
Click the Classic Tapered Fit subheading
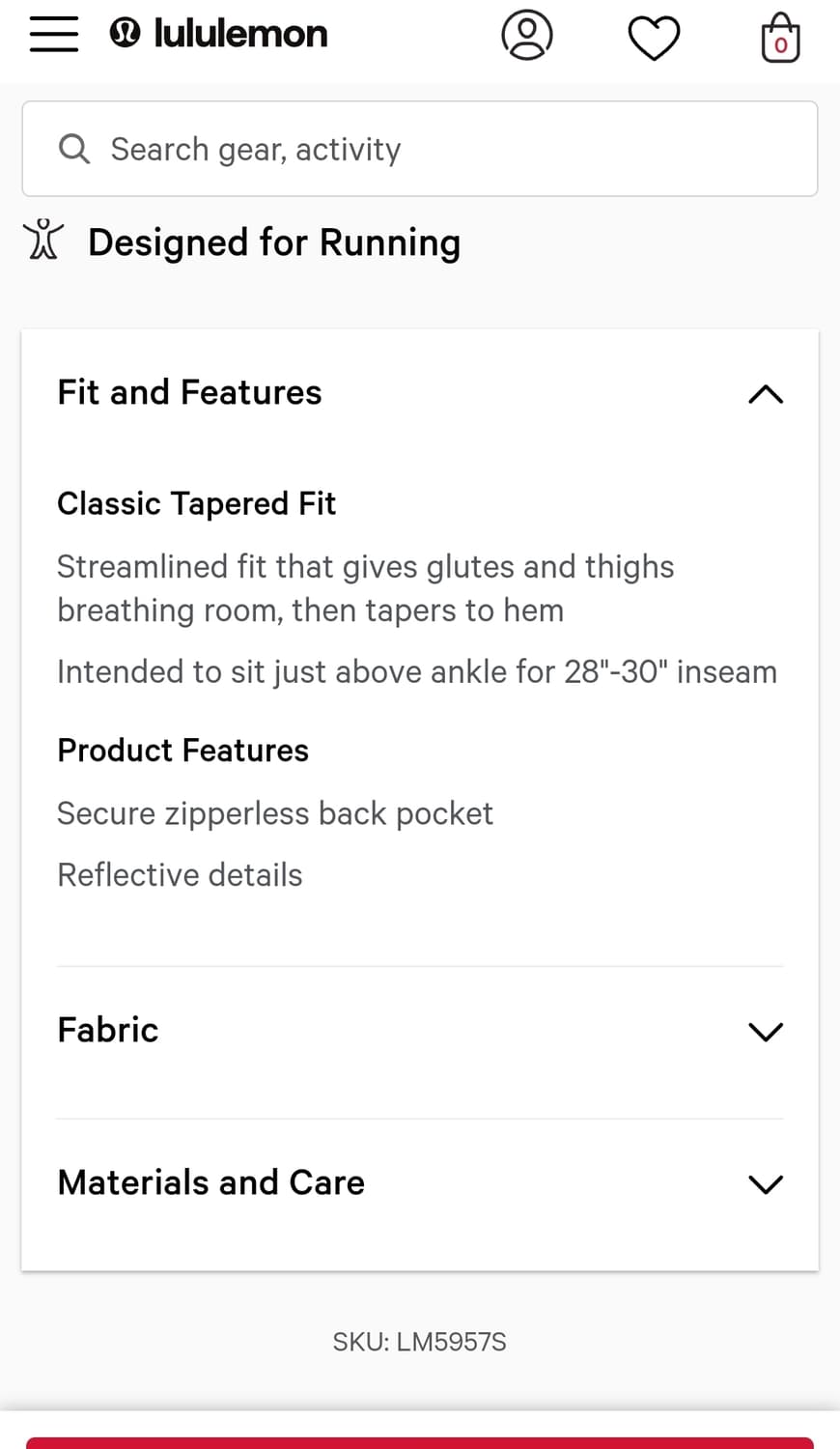tap(196, 503)
